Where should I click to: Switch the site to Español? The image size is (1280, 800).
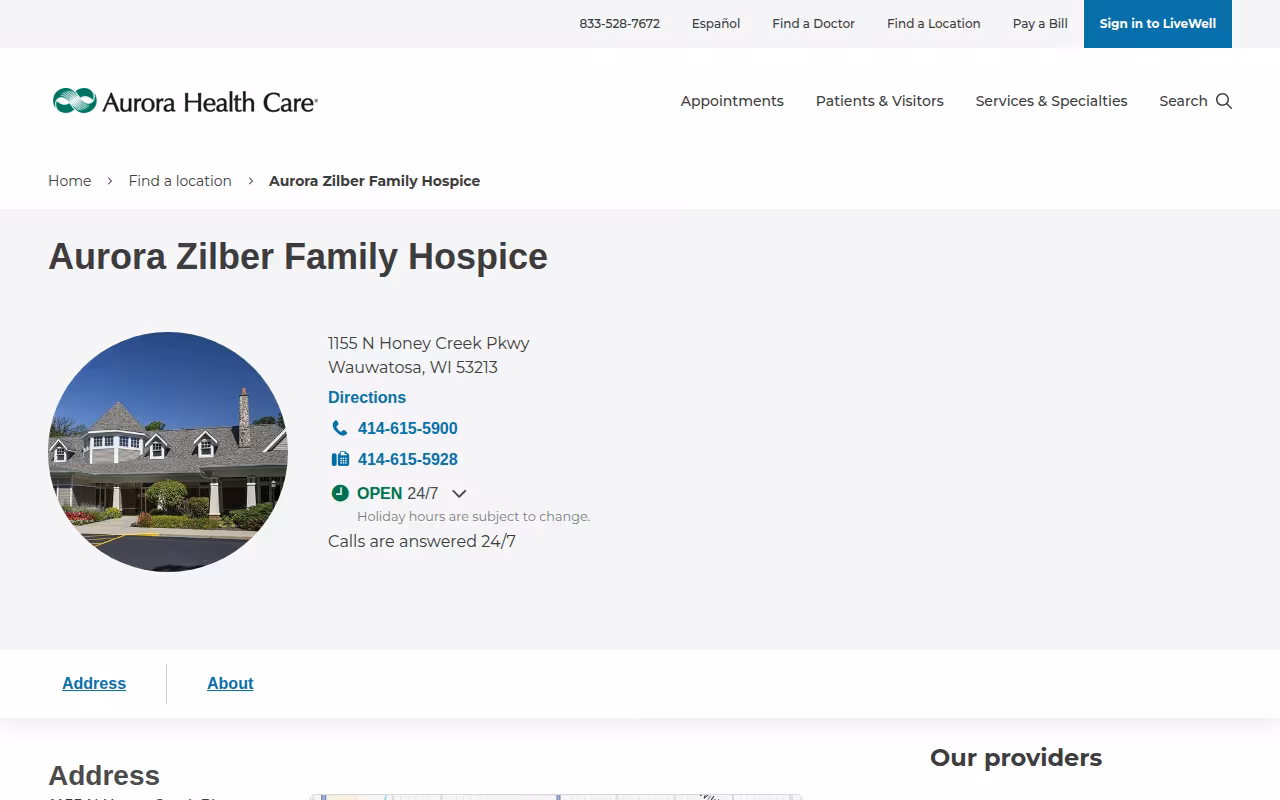[x=716, y=23]
